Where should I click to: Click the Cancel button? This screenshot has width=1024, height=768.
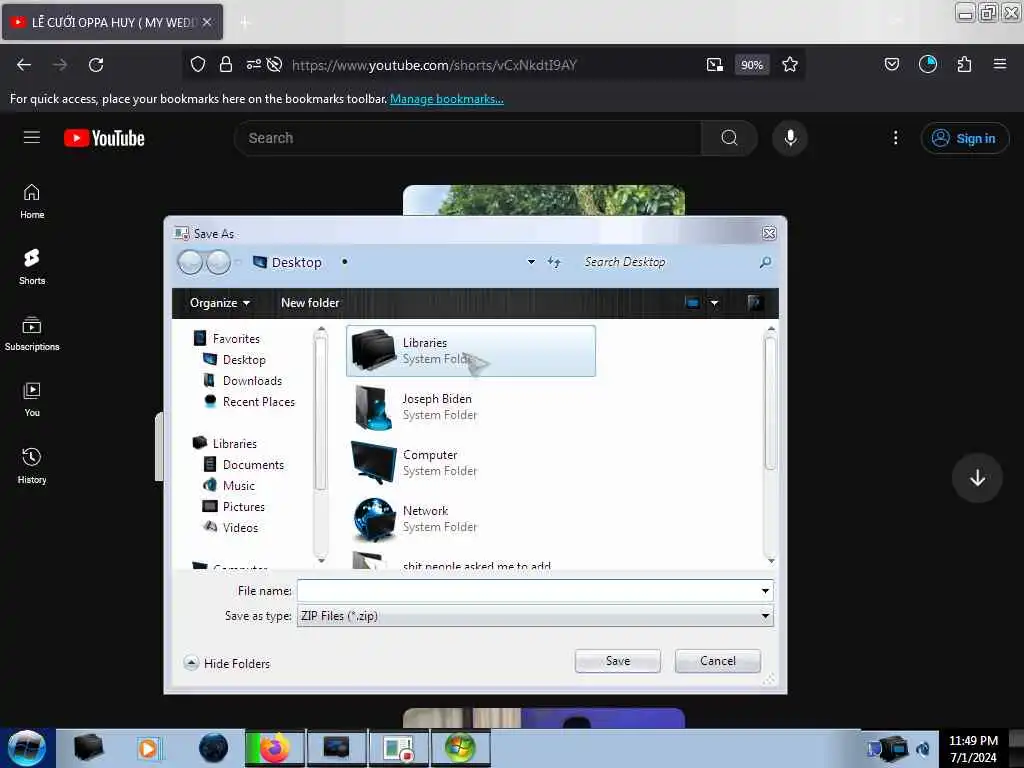pyautogui.click(x=717, y=661)
